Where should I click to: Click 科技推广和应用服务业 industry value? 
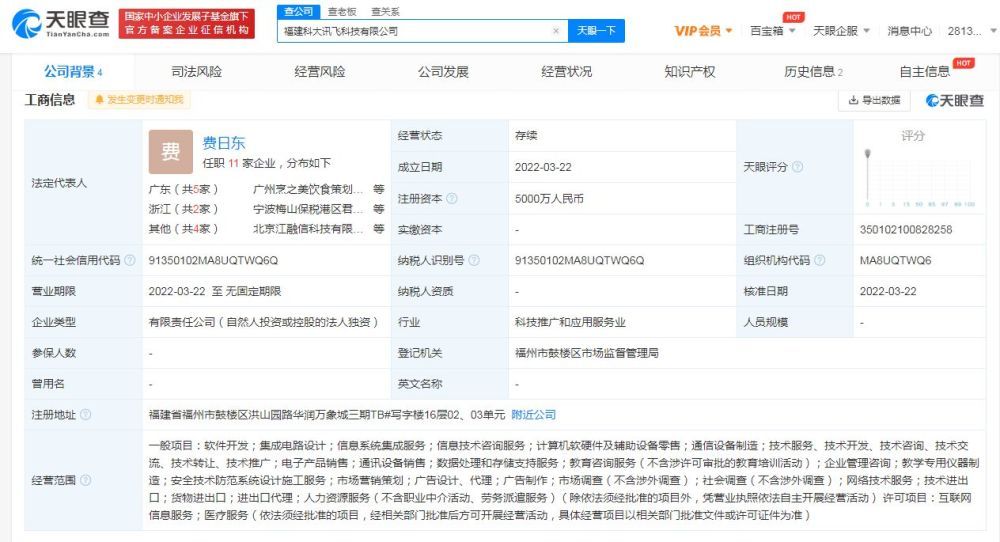570,322
